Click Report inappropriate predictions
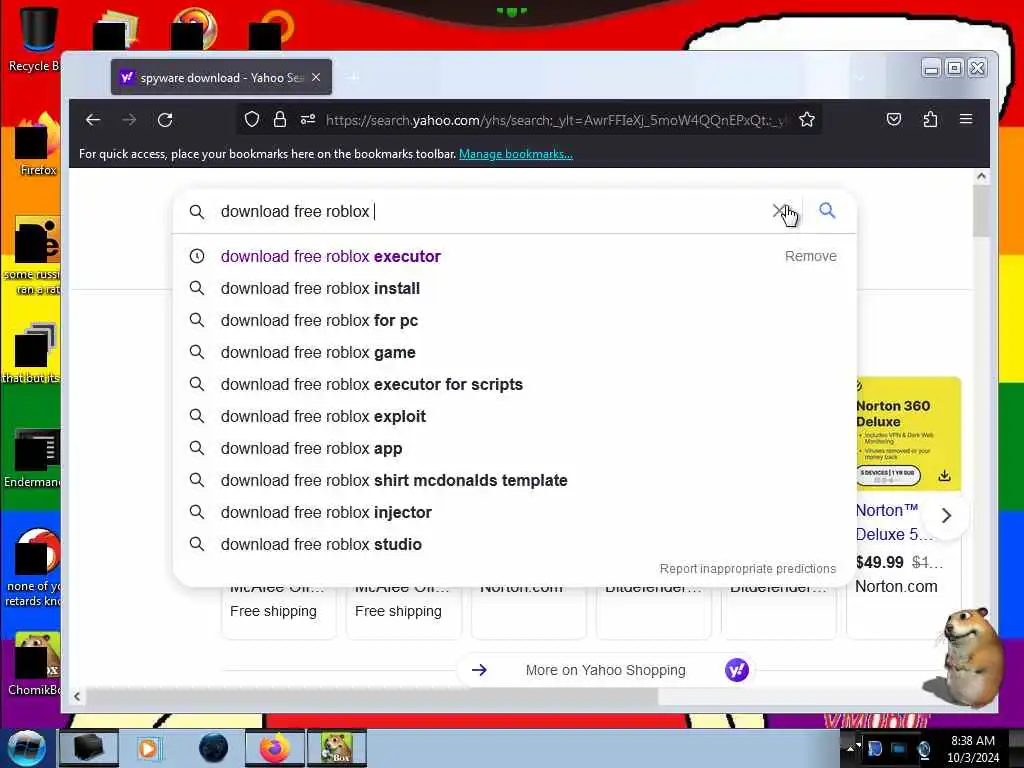This screenshot has height=768, width=1024. click(748, 569)
